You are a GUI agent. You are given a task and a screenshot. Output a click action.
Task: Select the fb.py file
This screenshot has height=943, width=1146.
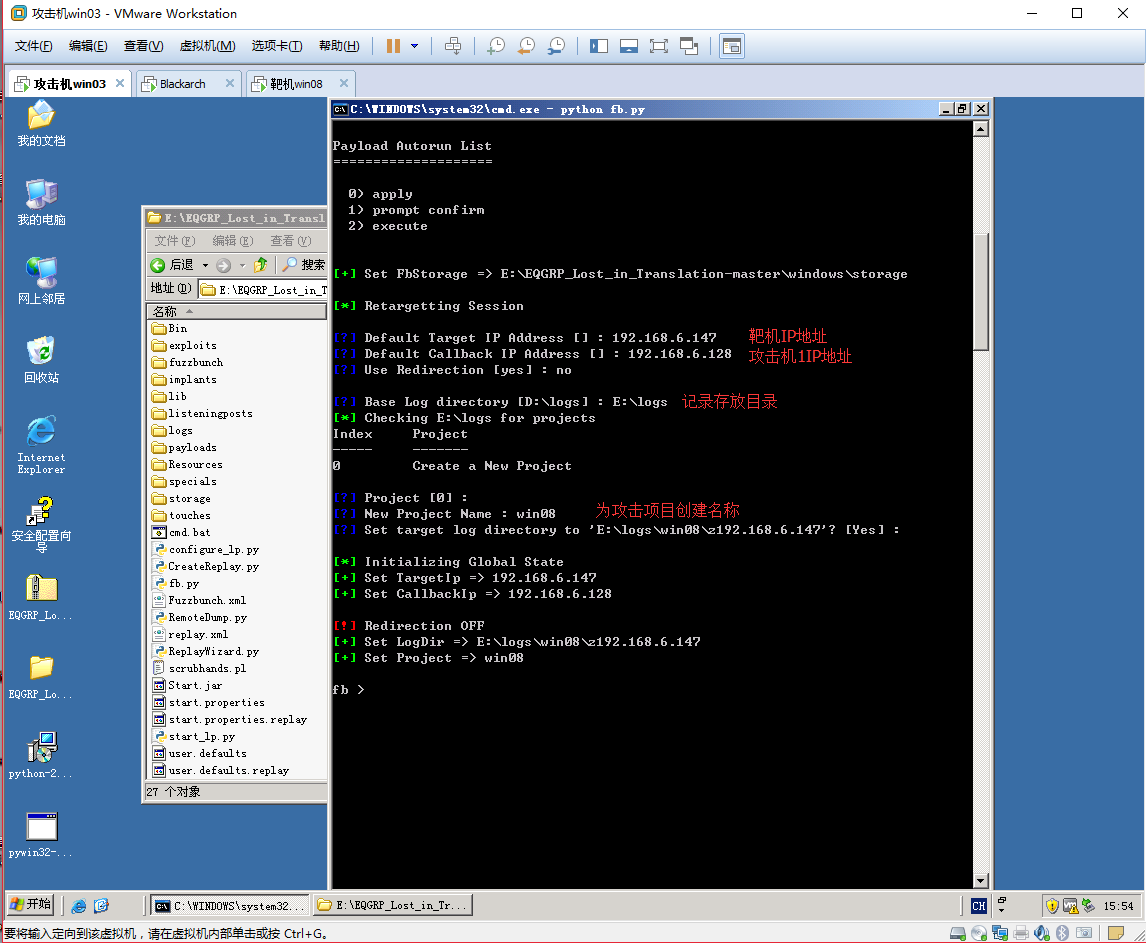[x=175, y=583]
